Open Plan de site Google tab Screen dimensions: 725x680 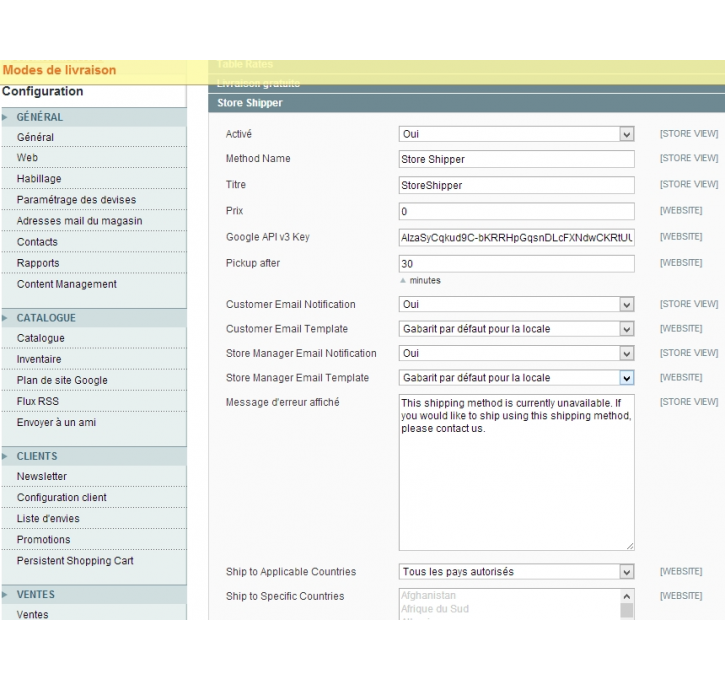coord(94,380)
